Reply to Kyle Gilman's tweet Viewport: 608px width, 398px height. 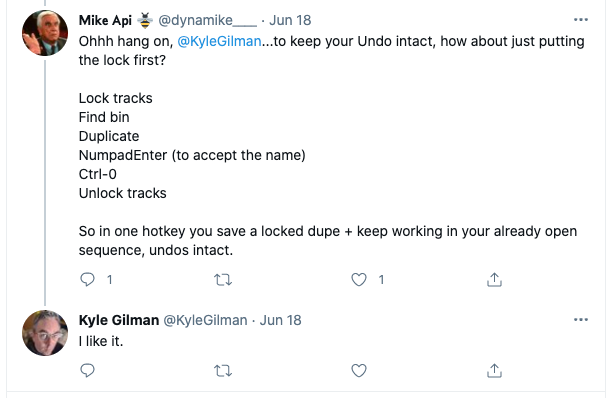87,370
